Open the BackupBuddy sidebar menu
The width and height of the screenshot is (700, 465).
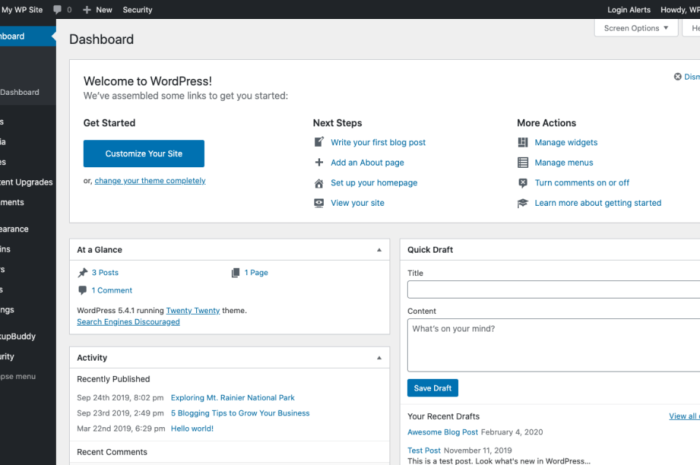(x=18, y=336)
